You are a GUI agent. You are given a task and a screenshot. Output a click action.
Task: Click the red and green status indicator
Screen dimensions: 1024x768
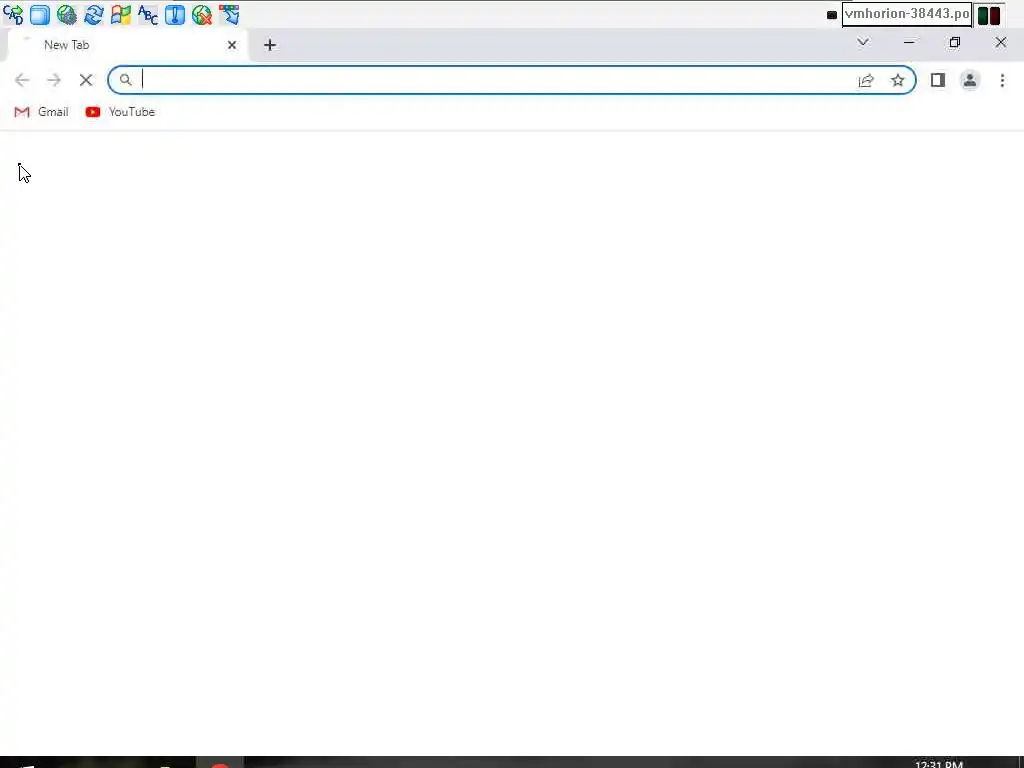[x=989, y=15]
